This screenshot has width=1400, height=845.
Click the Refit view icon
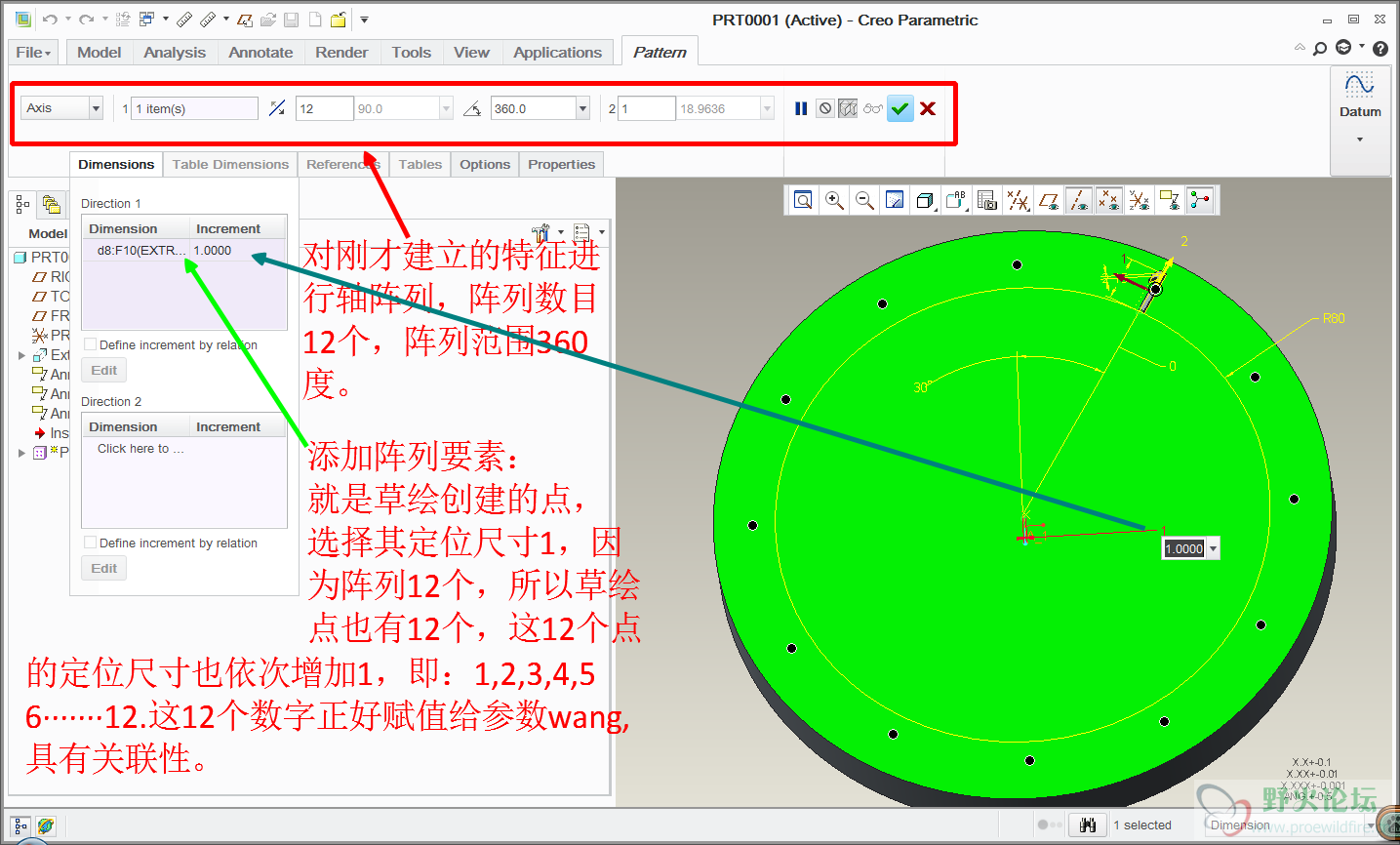(803, 200)
